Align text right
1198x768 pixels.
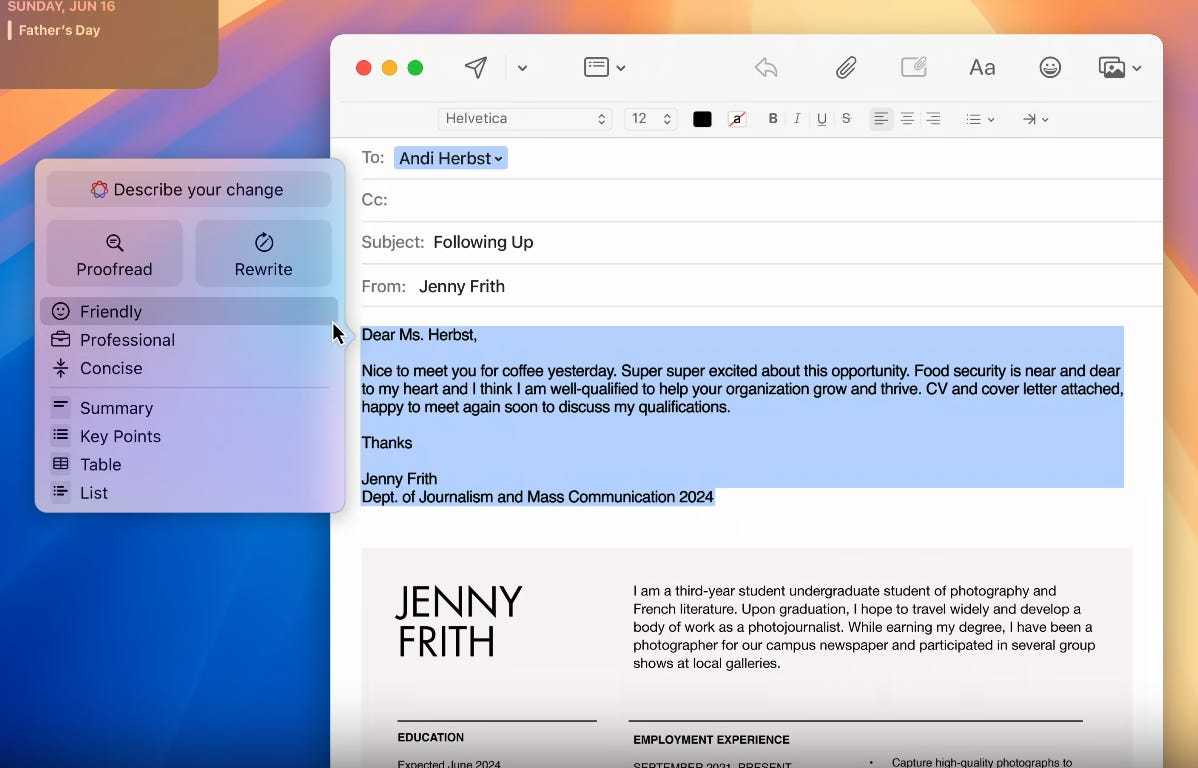[x=933, y=118]
